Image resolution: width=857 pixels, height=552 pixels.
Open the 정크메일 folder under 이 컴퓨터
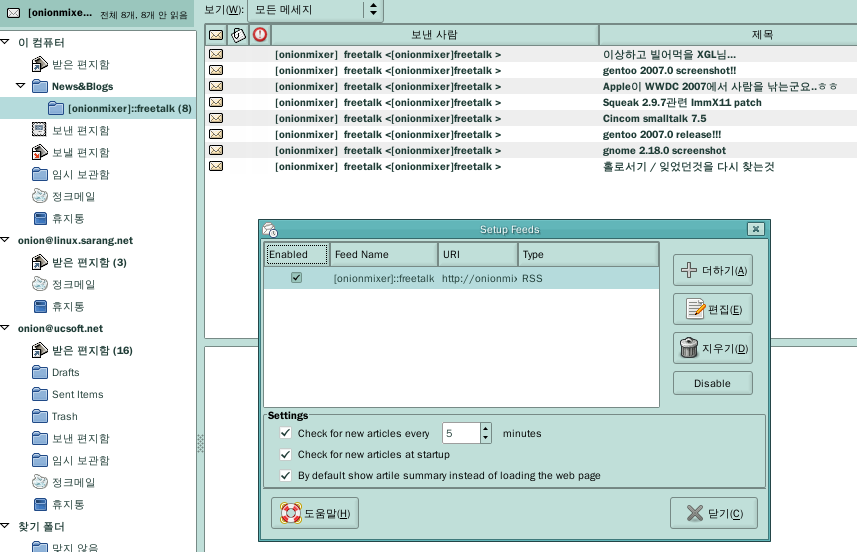coord(40,196)
